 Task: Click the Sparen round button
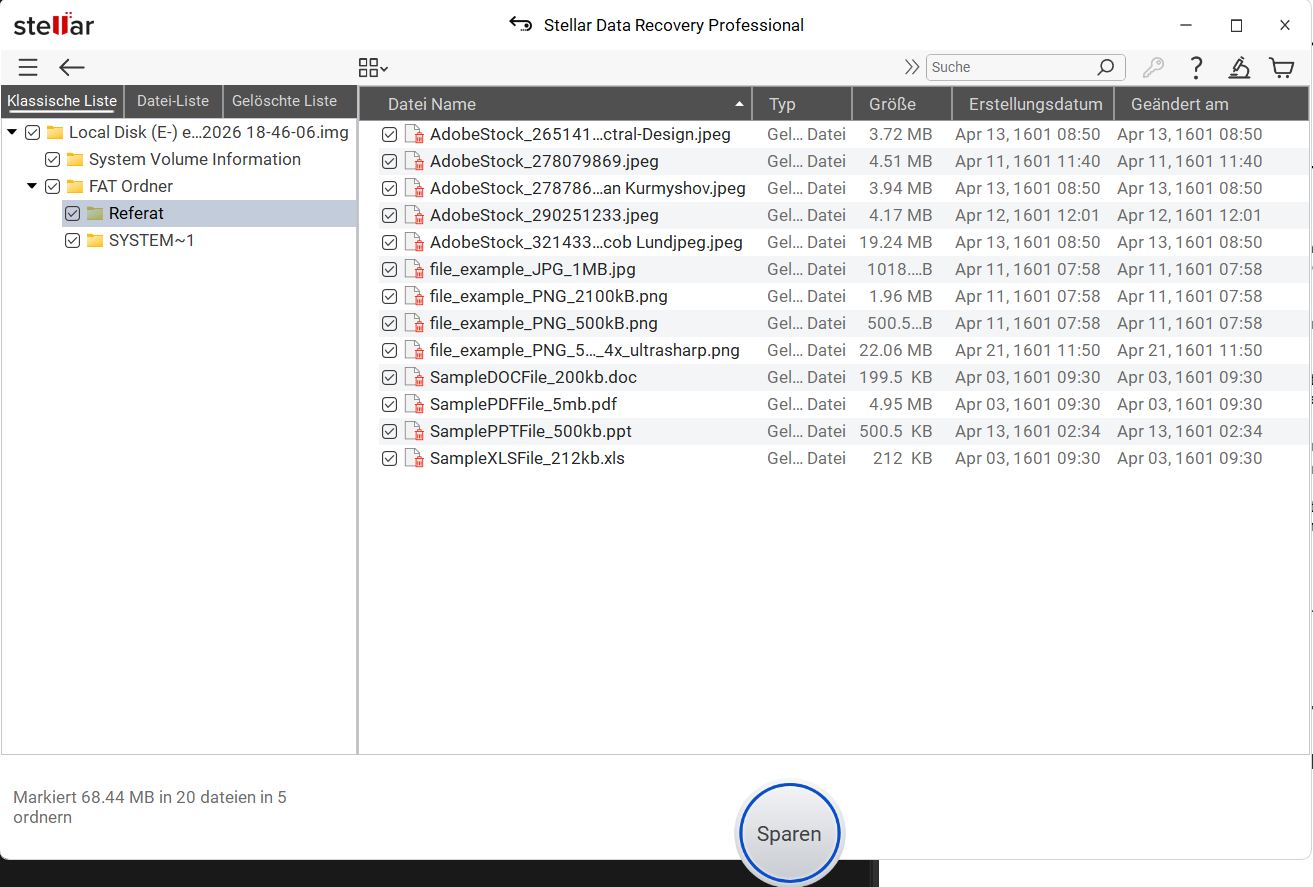tap(789, 834)
